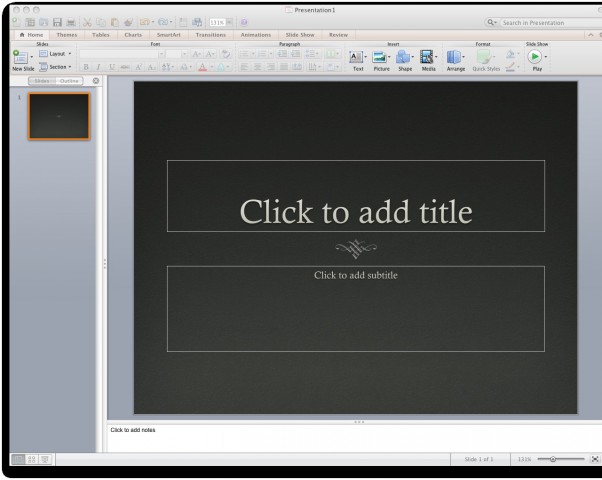Open the font name combo box
602x480 pixels.
[x=122, y=54]
